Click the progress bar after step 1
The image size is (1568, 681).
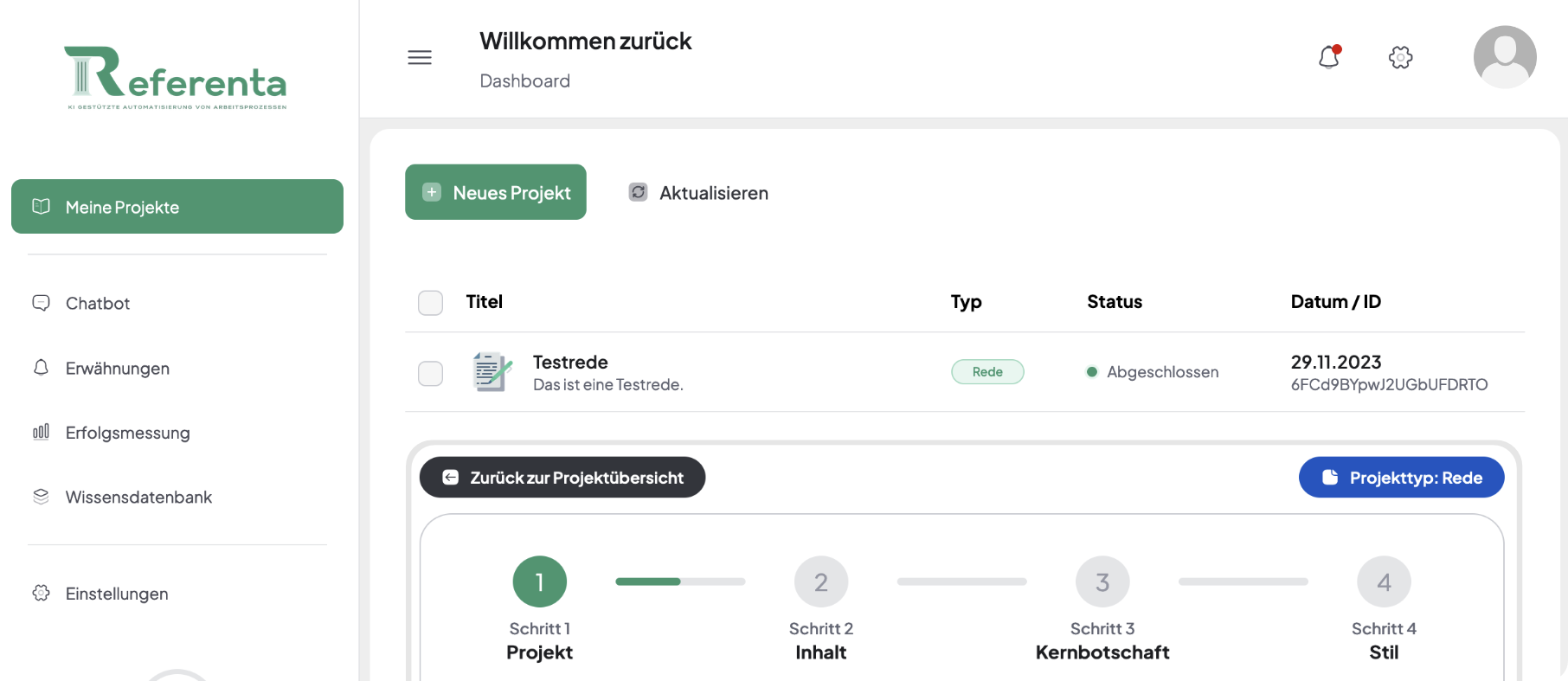[x=680, y=581]
